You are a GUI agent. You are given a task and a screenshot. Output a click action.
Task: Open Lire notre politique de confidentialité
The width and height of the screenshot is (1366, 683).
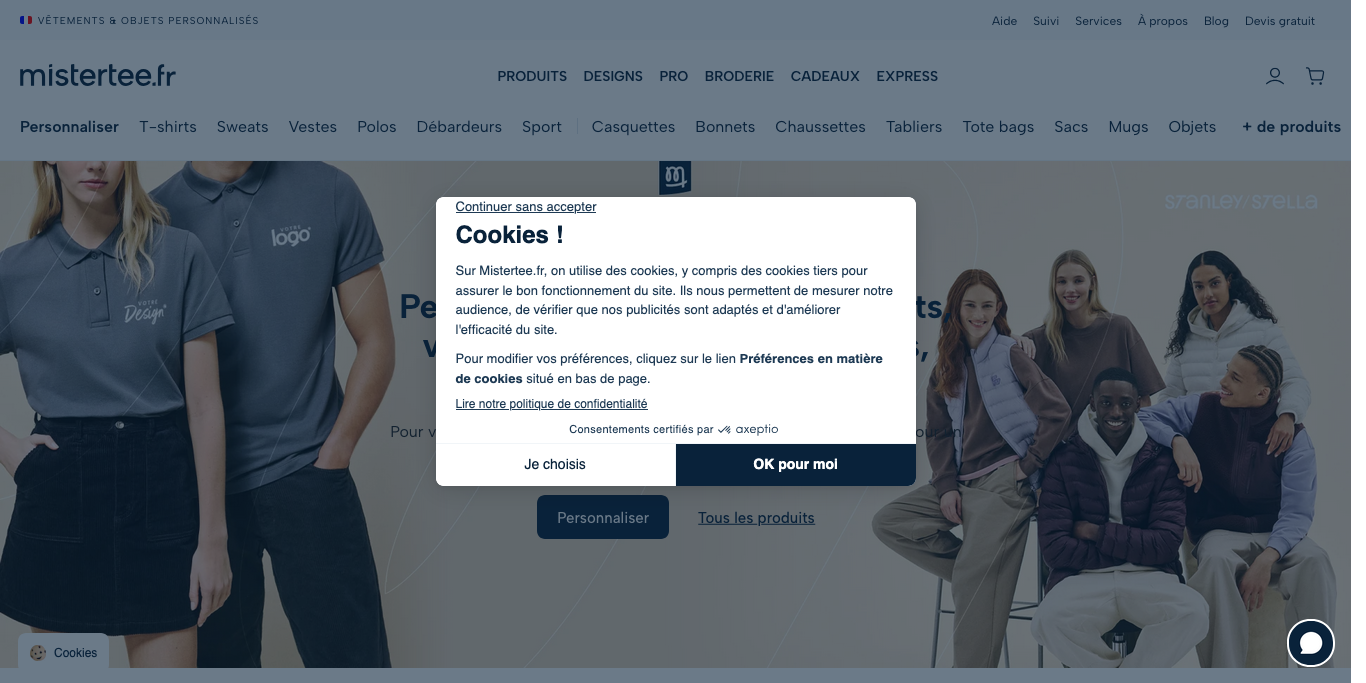pos(551,404)
